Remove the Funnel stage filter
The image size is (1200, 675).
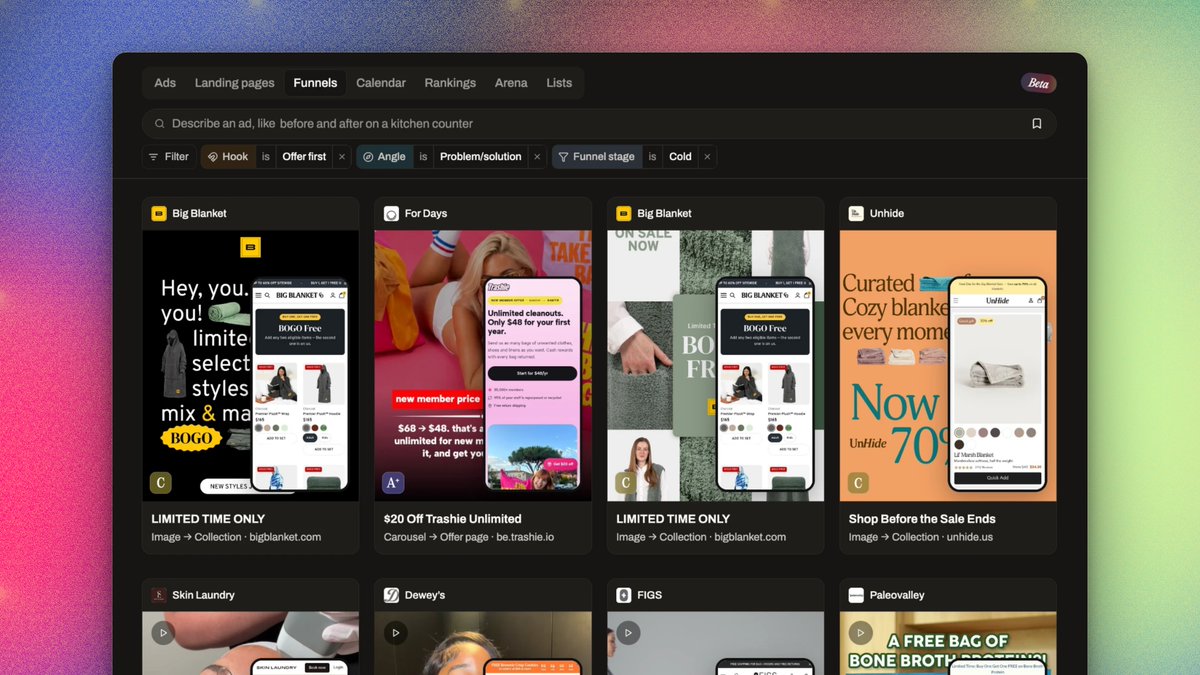tap(707, 157)
